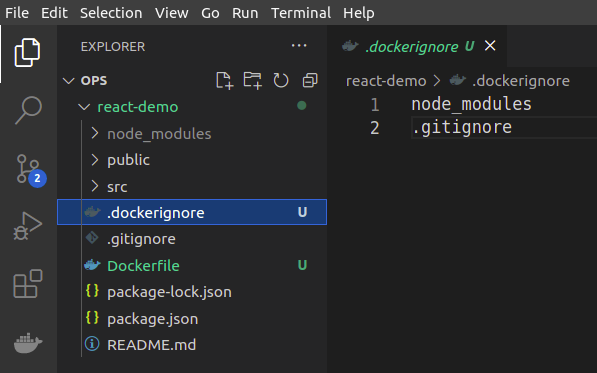Open the File menu
The width and height of the screenshot is (597, 373).
17,13
